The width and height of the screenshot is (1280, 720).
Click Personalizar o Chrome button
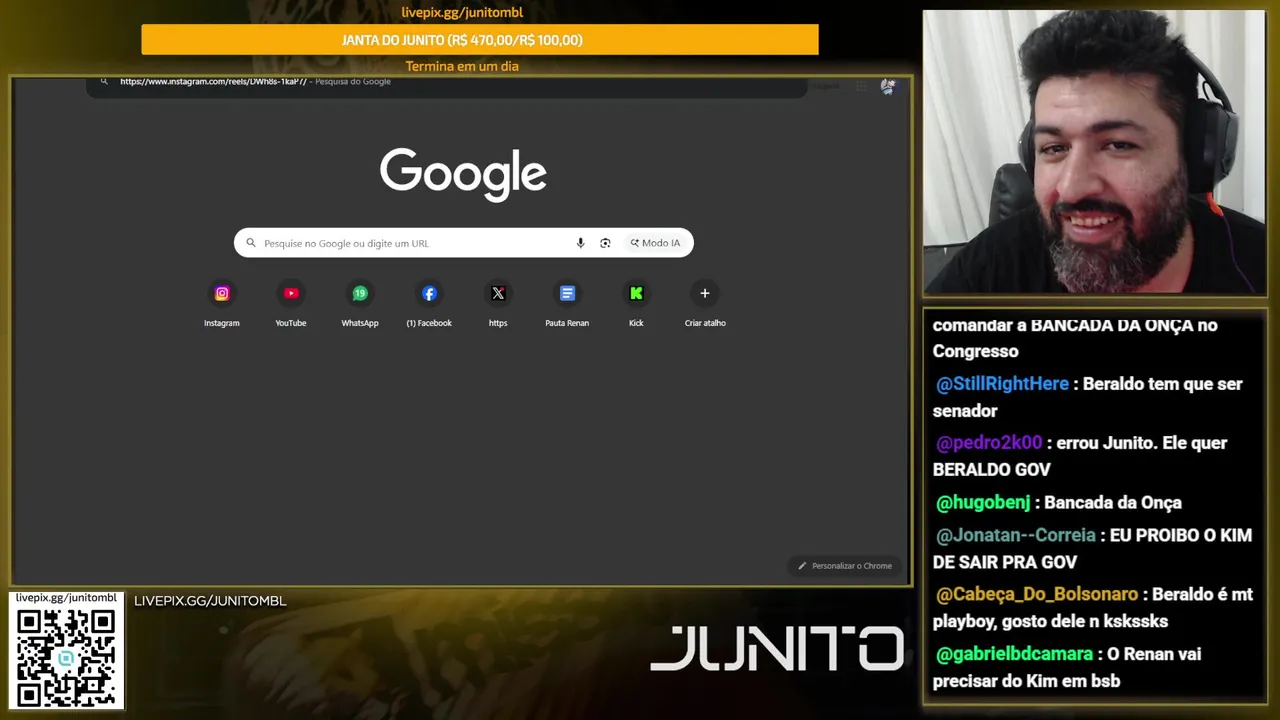coord(845,566)
